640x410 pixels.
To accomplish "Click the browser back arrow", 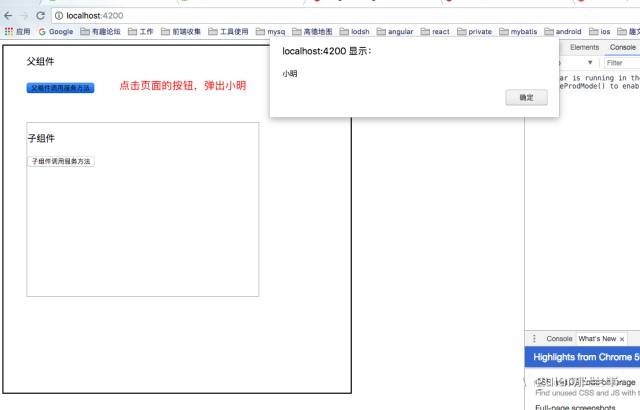I will [x=9, y=16].
